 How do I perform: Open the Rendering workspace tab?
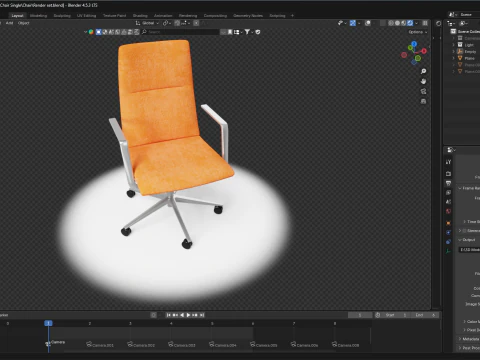[x=188, y=16]
